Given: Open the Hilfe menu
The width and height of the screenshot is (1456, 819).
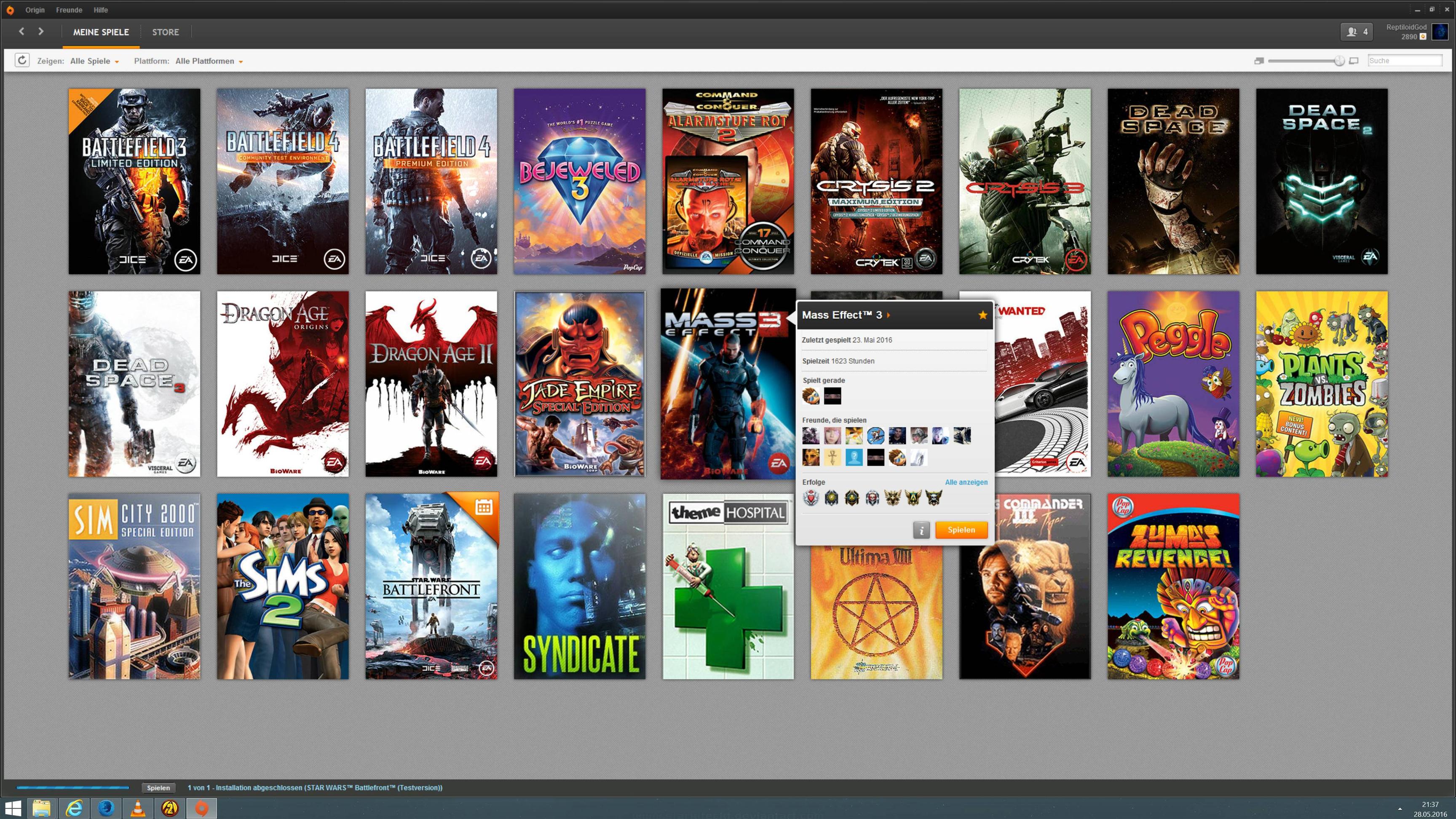Looking at the screenshot, I should point(101,10).
